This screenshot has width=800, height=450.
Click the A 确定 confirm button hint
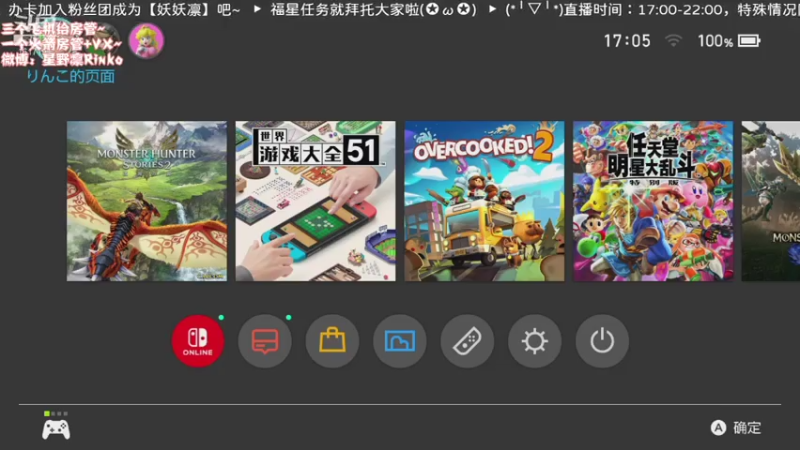736,428
